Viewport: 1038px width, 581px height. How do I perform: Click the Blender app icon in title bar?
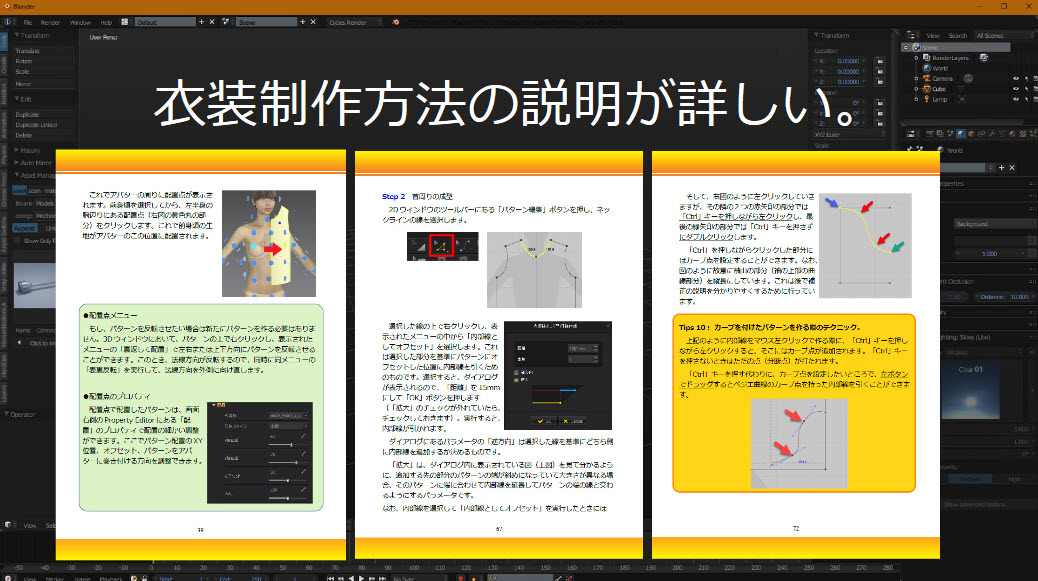[7, 6]
